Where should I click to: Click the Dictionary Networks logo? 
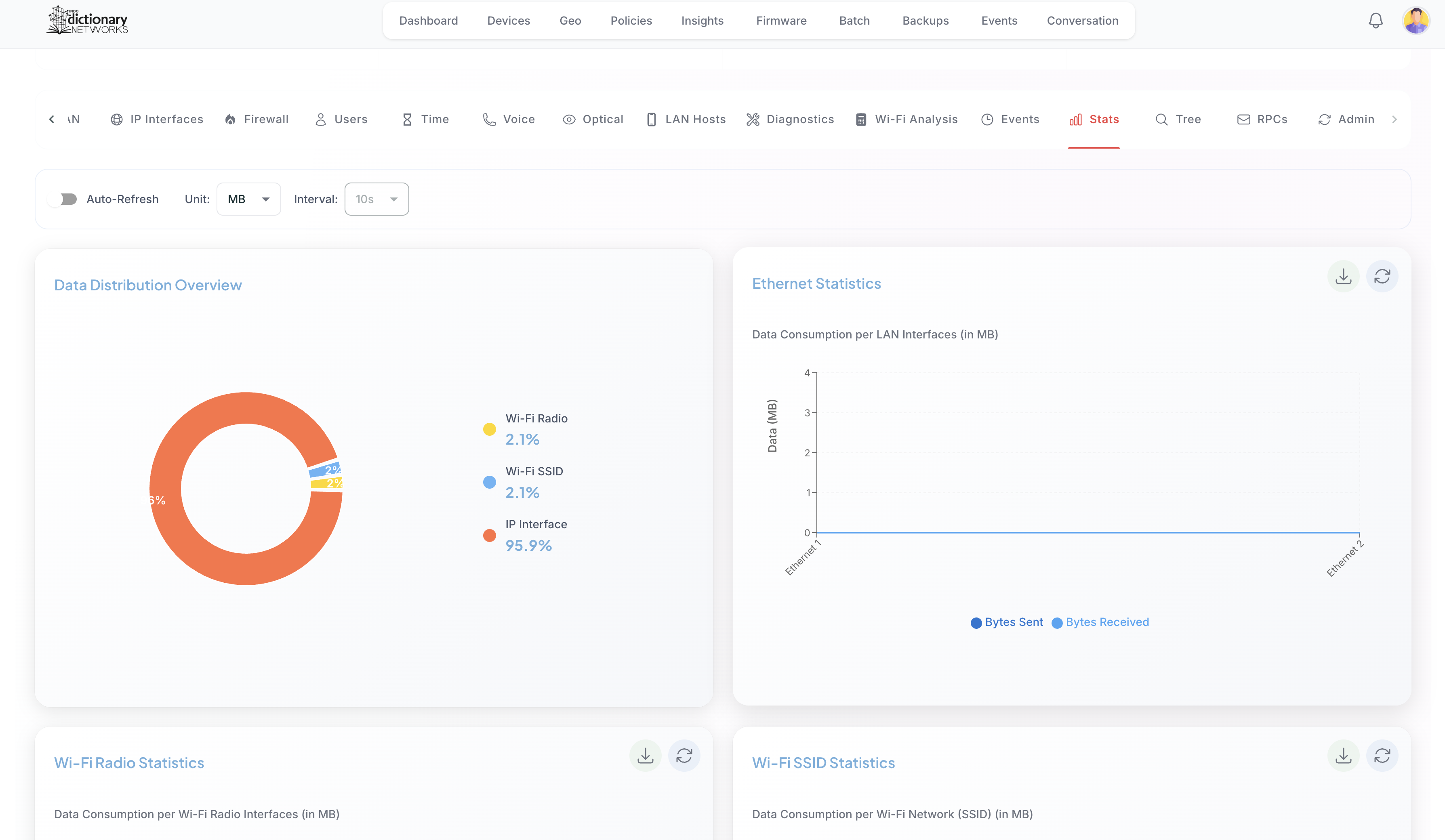point(87,21)
